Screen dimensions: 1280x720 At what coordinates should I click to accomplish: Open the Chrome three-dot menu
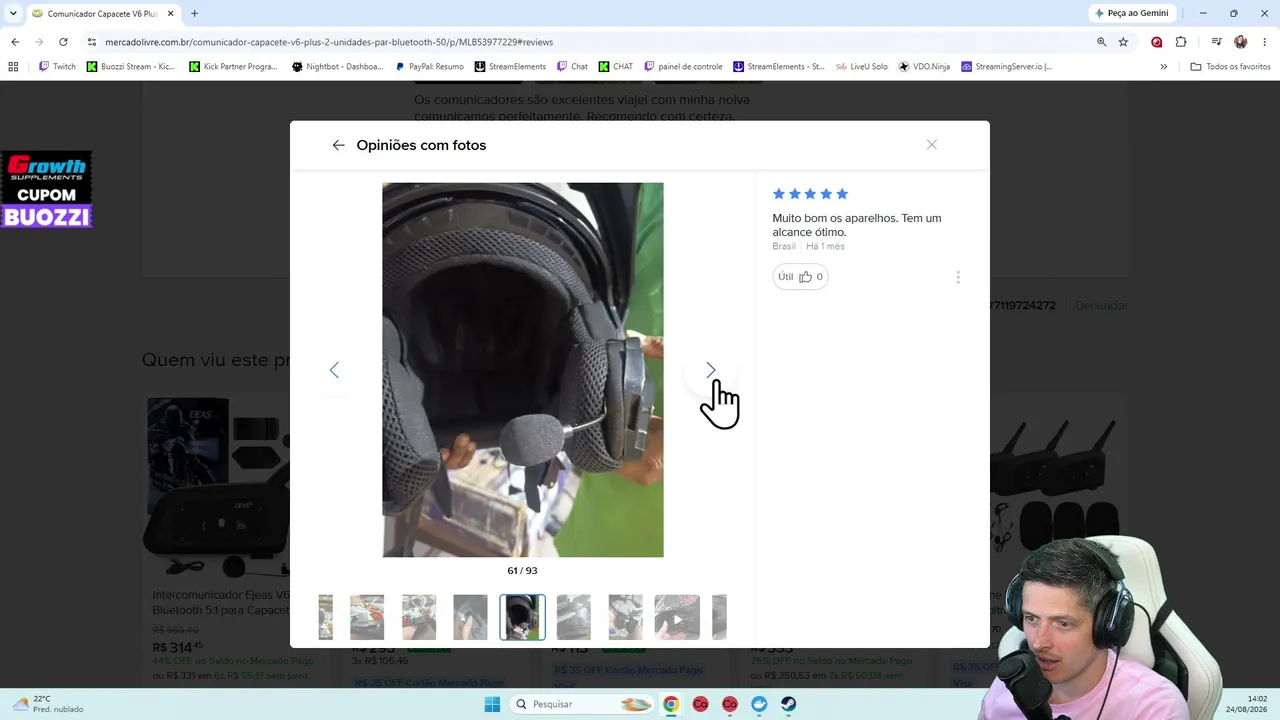[x=1264, y=42]
